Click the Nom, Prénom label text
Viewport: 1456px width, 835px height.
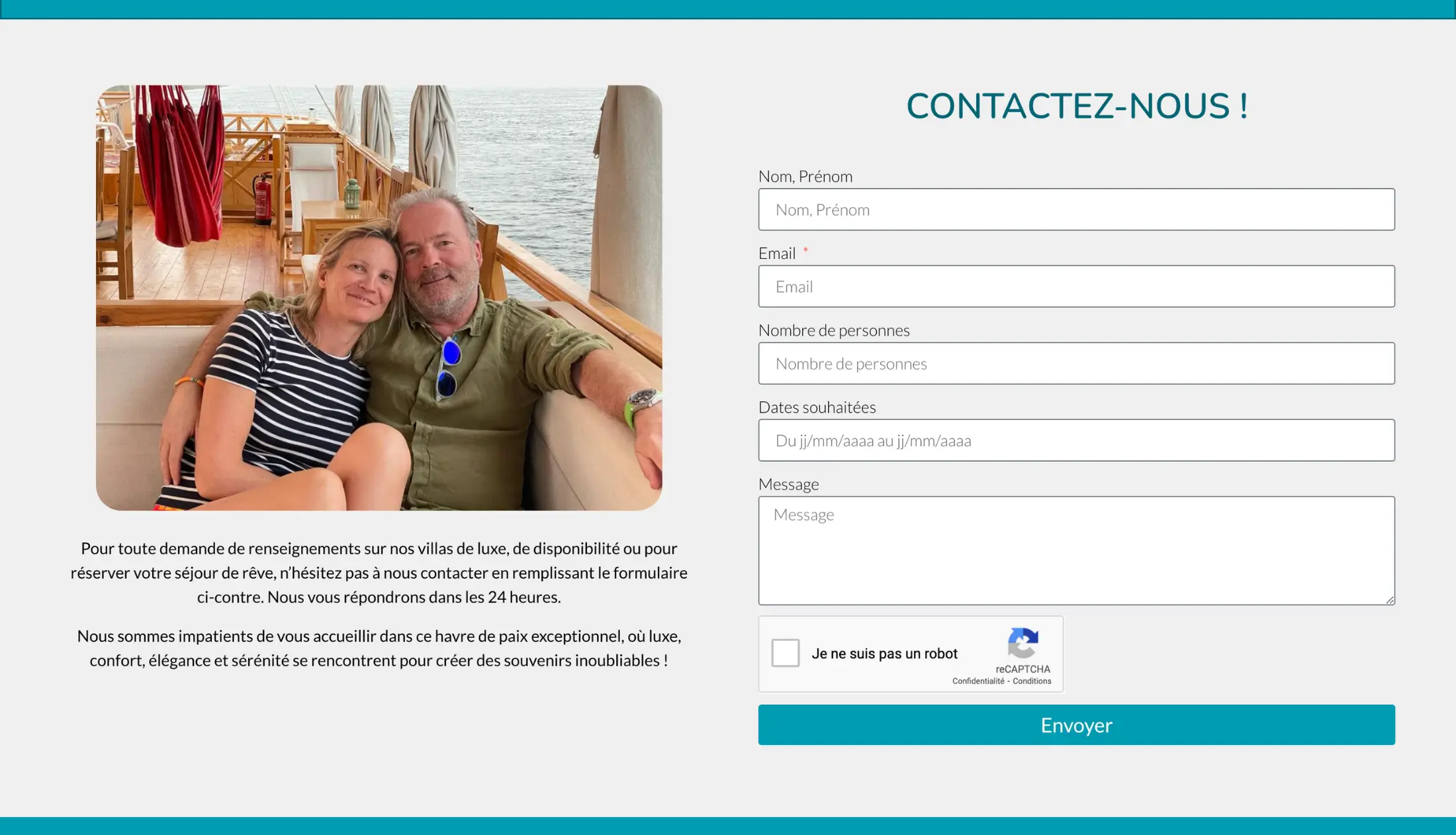pyautogui.click(x=805, y=177)
